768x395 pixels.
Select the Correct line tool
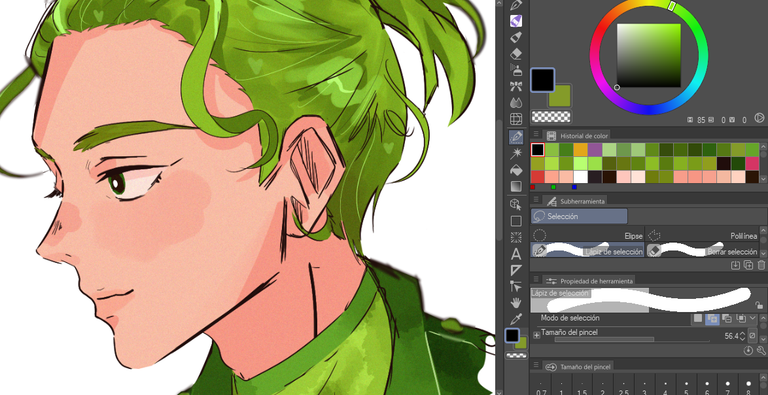pos(516,286)
